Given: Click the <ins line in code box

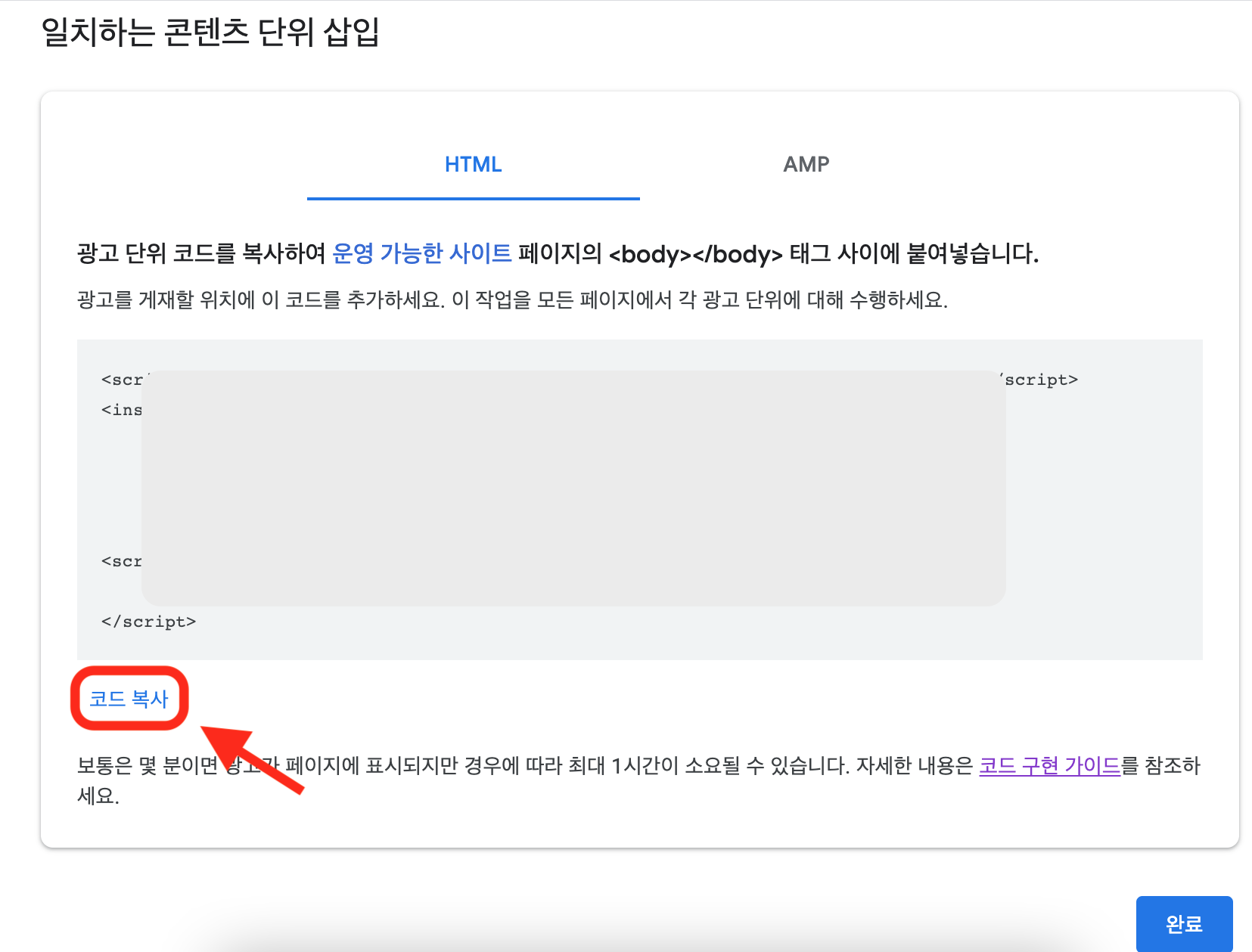Looking at the screenshot, I should point(122,410).
